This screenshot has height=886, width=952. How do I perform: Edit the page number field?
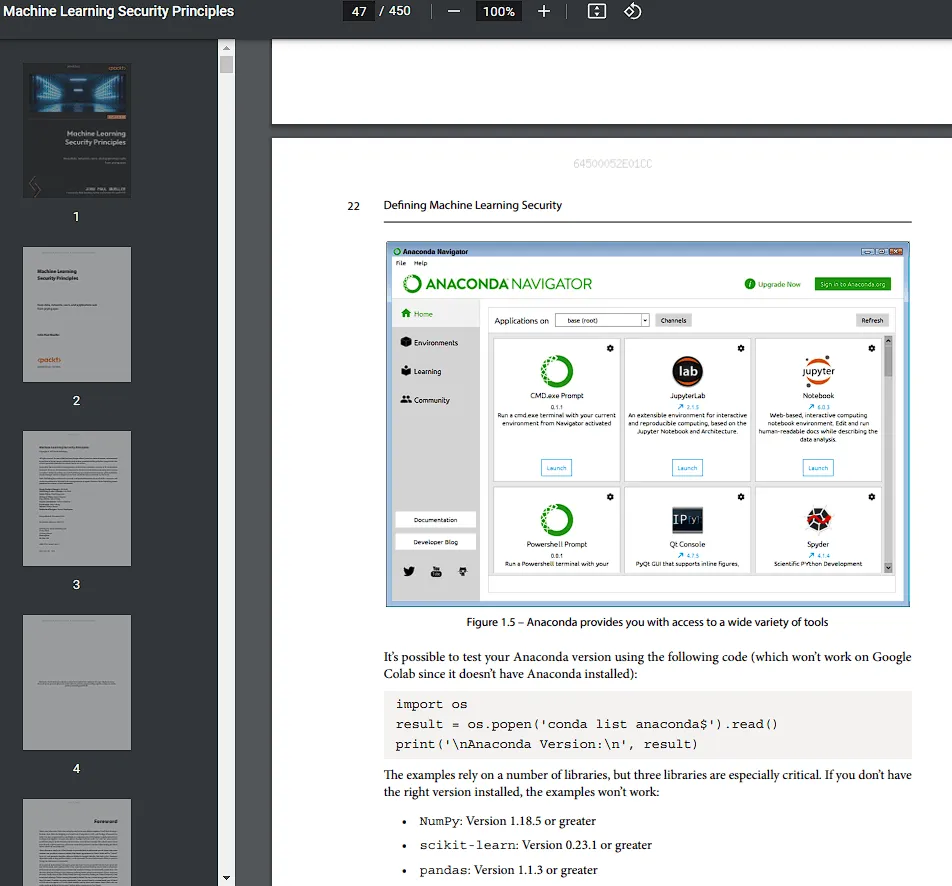pyautogui.click(x=358, y=12)
